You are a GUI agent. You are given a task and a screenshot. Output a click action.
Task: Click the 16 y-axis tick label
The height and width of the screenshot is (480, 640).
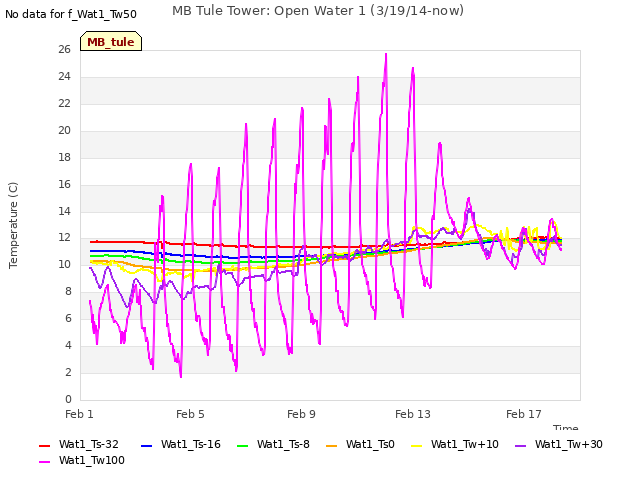coord(64,184)
